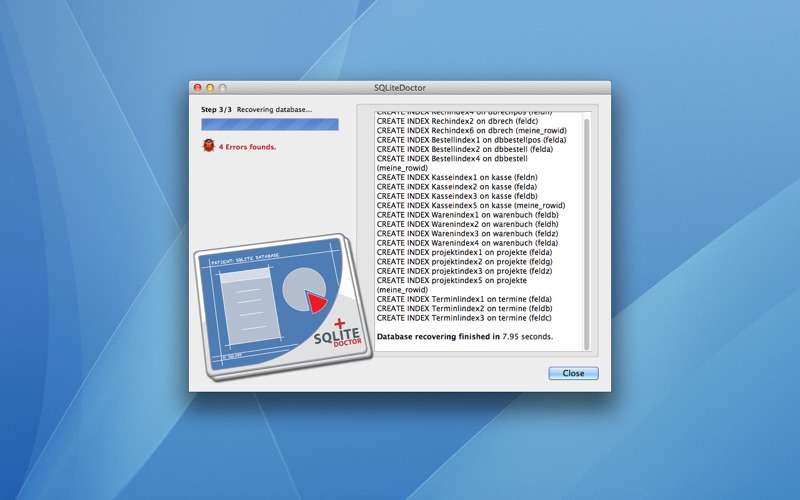800x500 pixels.
Task: Click log line "Kasseindex3 on kasse (feldb)"
Action: point(457,196)
